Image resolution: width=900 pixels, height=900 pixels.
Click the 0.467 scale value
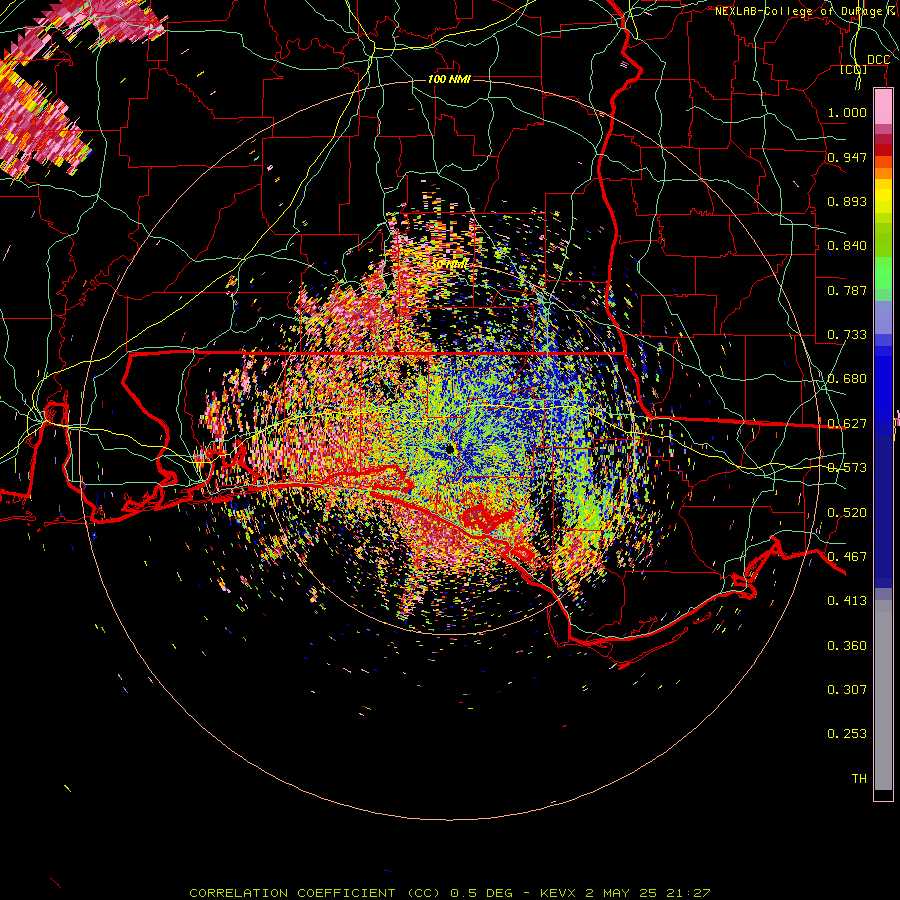[847, 557]
